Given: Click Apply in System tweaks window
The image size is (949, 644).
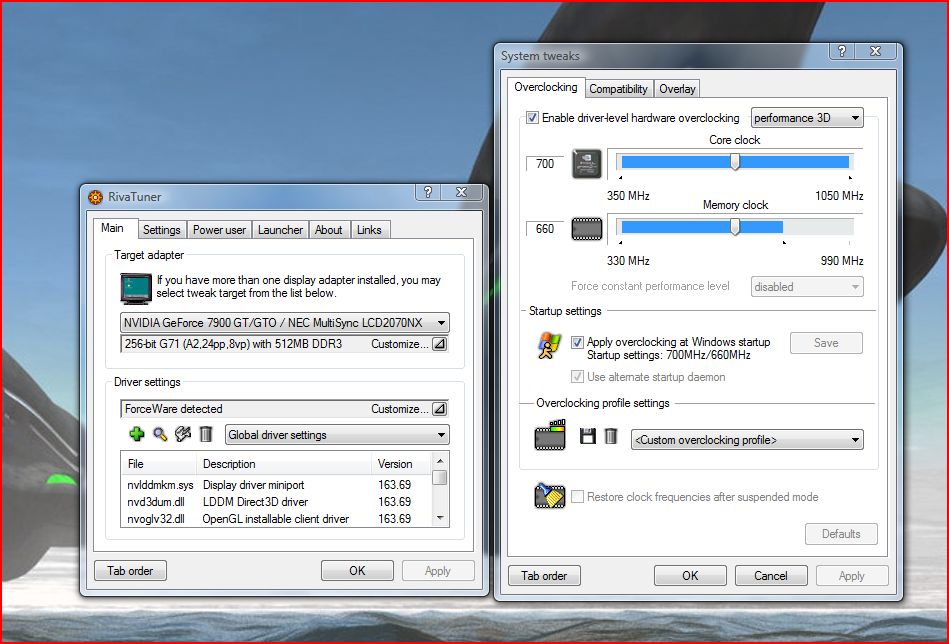Looking at the screenshot, I should (x=852, y=576).
